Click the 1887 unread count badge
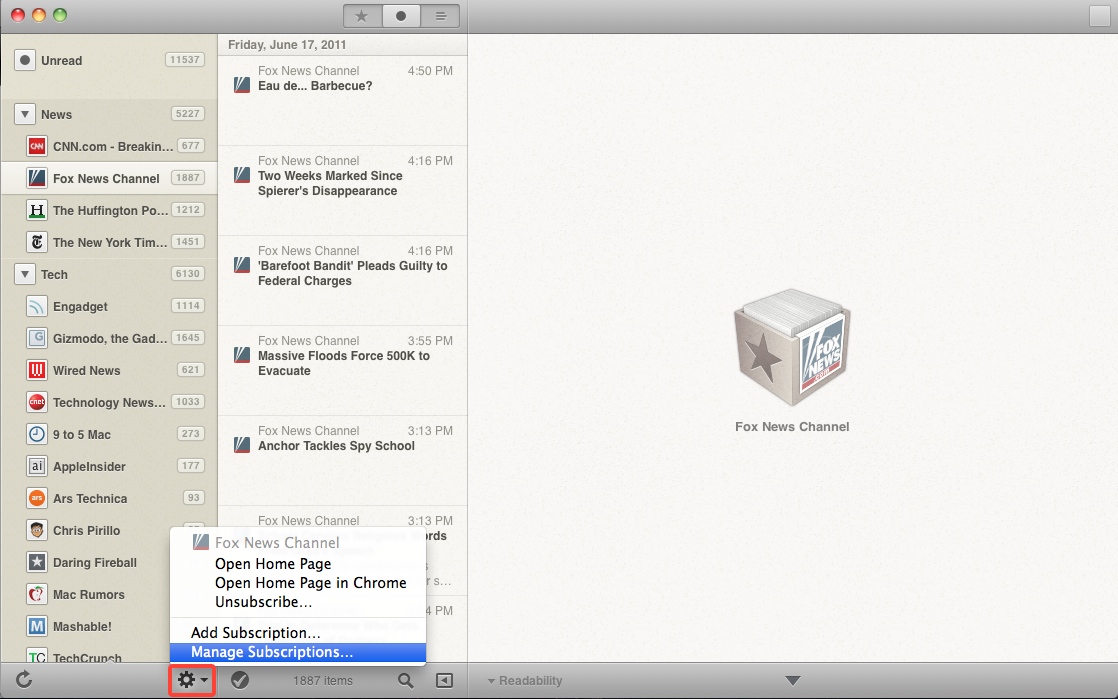This screenshot has width=1118, height=699. pyautogui.click(x=188, y=178)
